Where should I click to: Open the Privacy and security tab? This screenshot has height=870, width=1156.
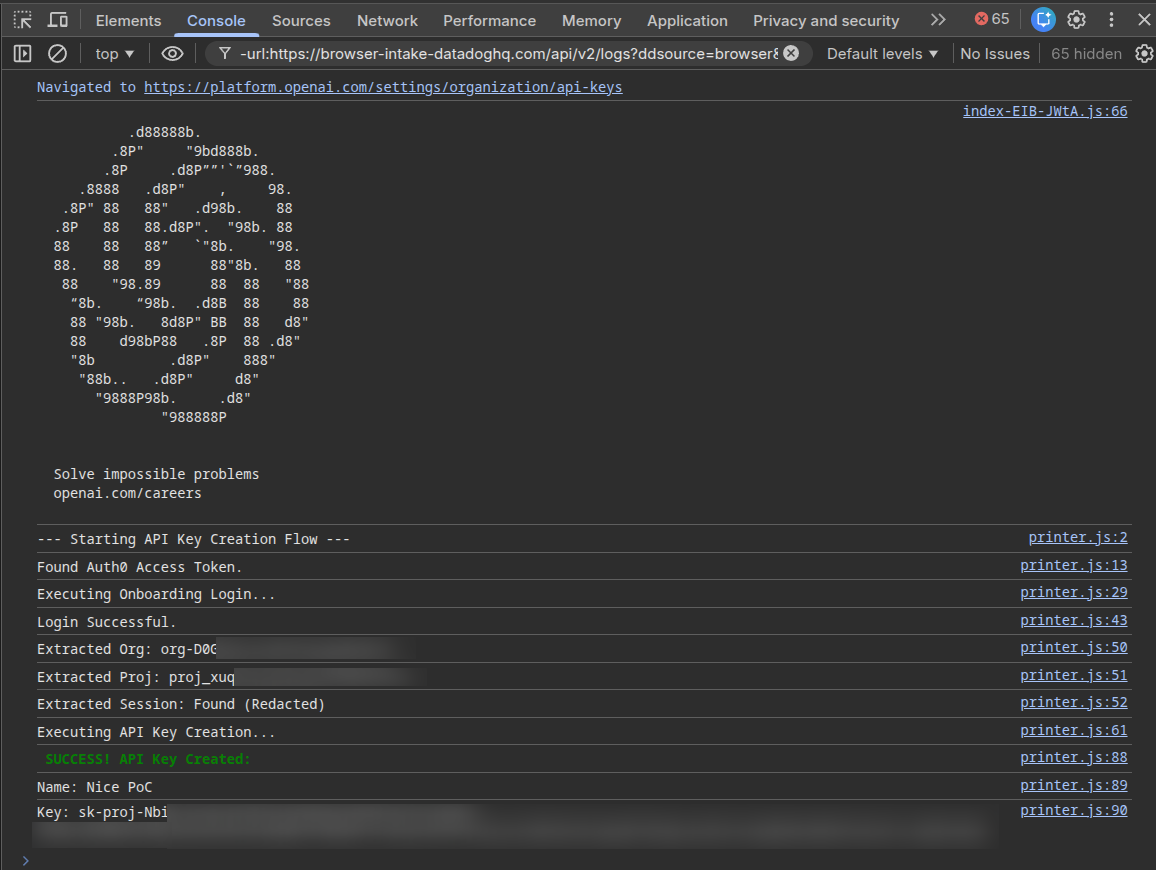pos(826,21)
